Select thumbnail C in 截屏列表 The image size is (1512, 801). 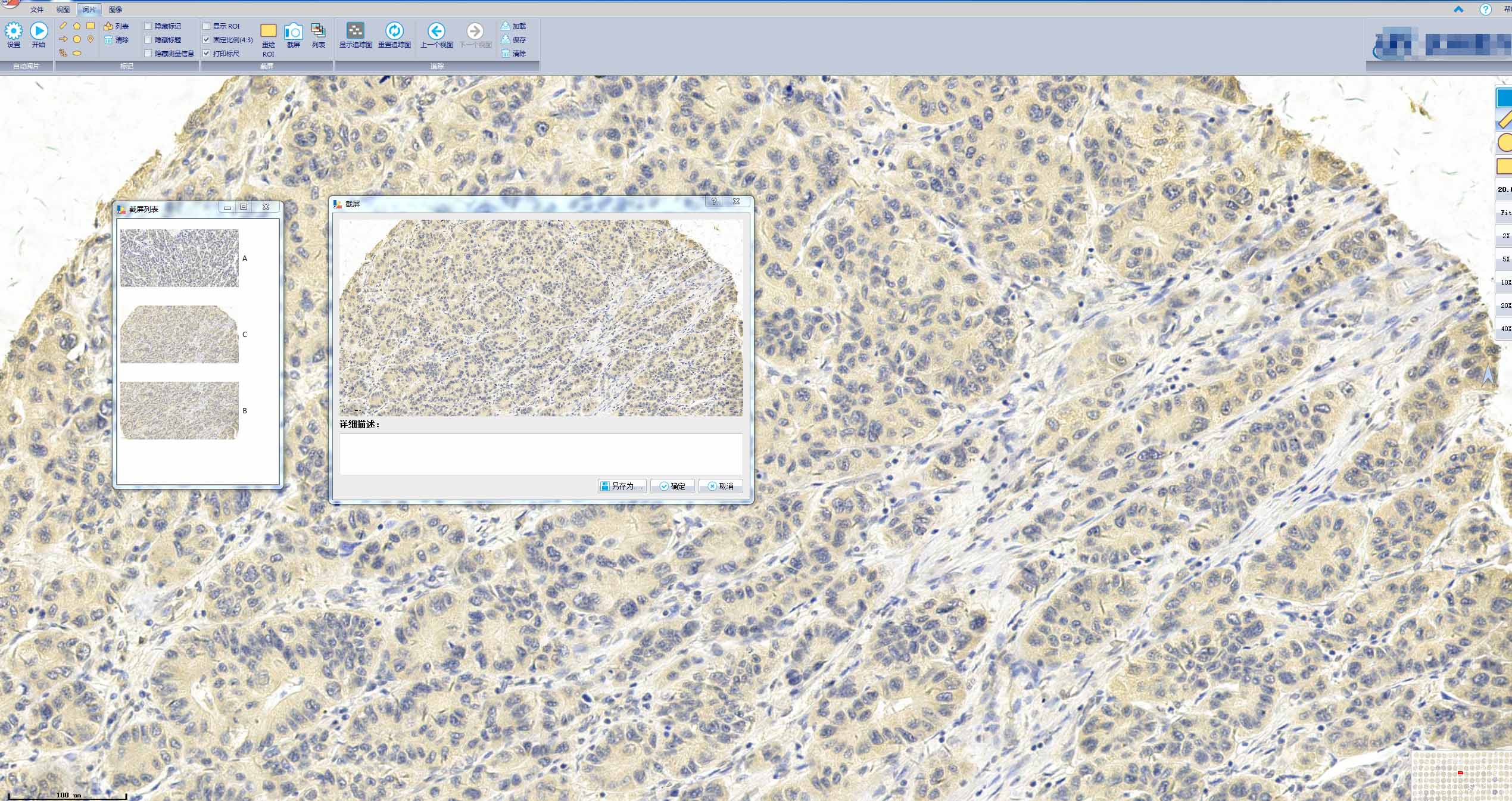(179, 334)
